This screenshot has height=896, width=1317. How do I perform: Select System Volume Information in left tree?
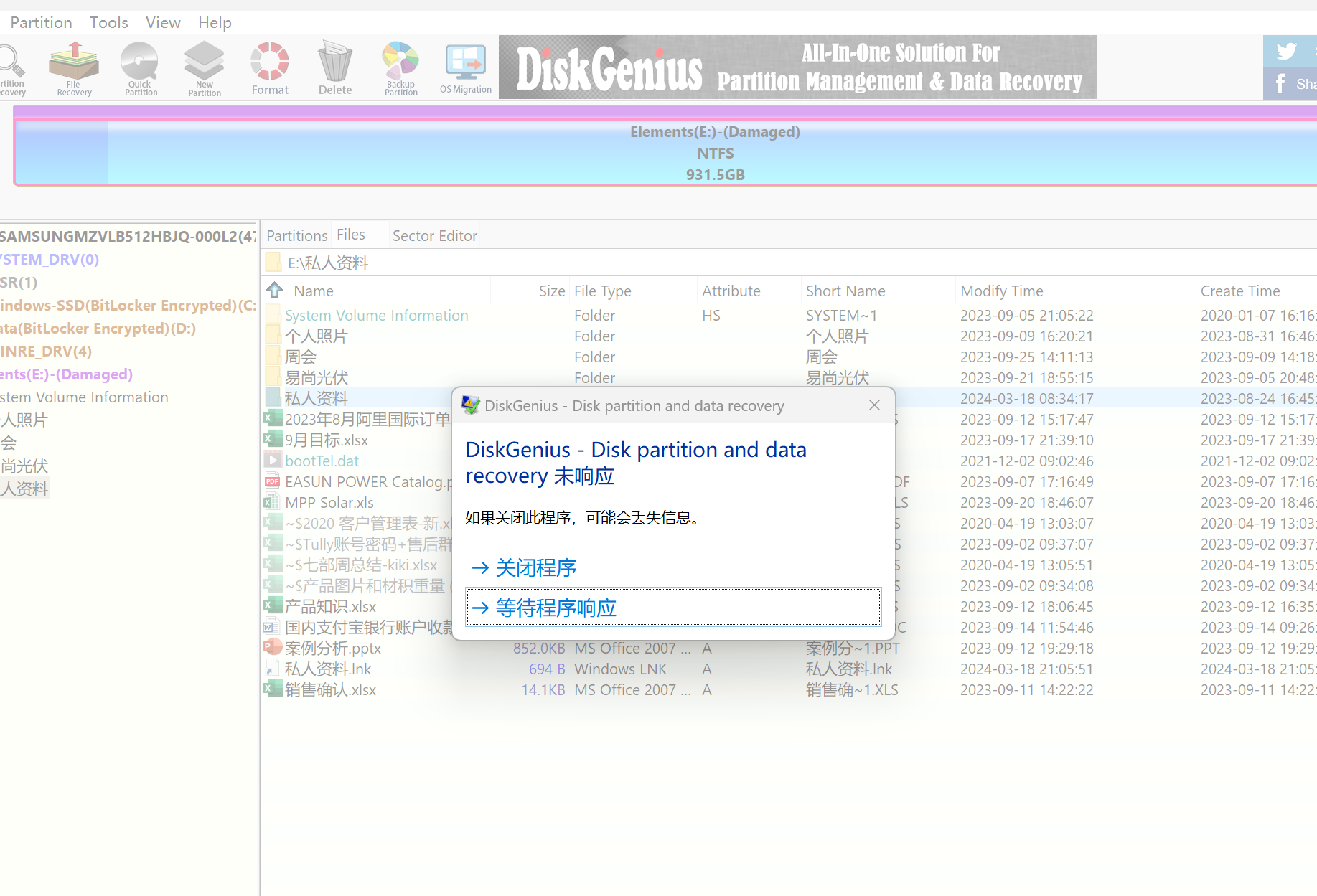tap(84, 397)
